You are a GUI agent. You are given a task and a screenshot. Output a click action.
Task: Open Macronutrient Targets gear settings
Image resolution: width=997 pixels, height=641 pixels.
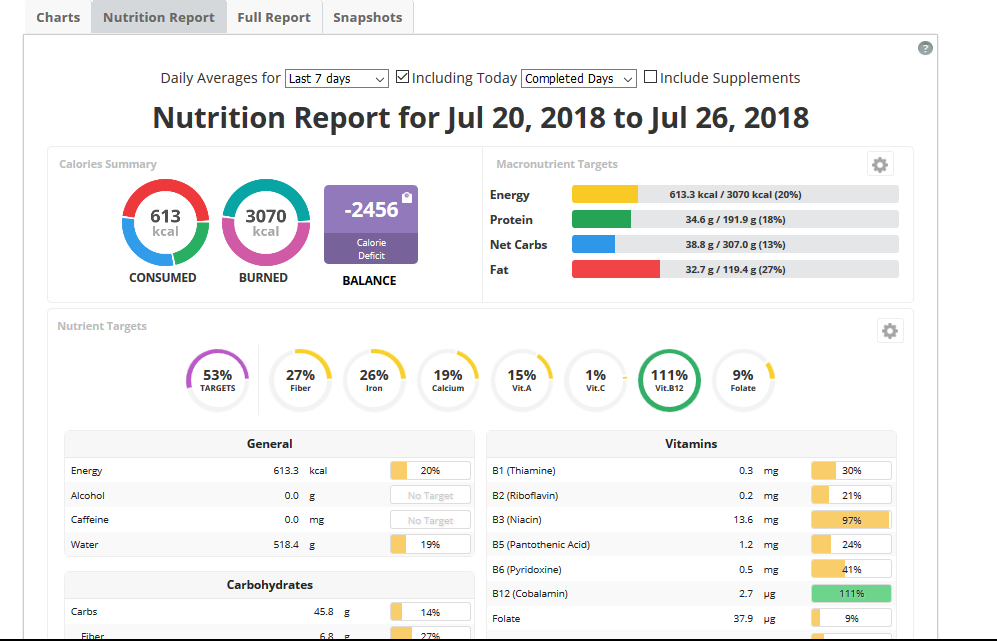pos(880,165)
